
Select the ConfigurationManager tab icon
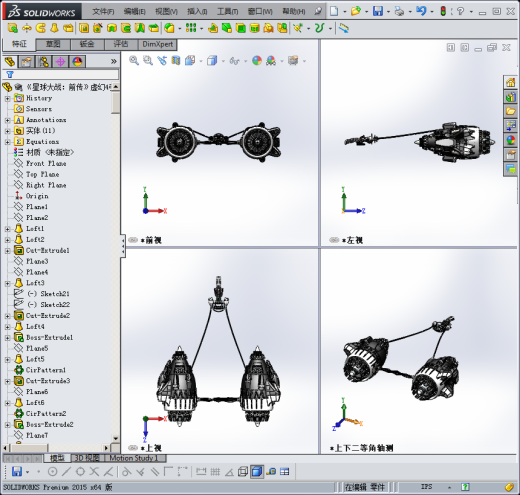pos(44,62)
